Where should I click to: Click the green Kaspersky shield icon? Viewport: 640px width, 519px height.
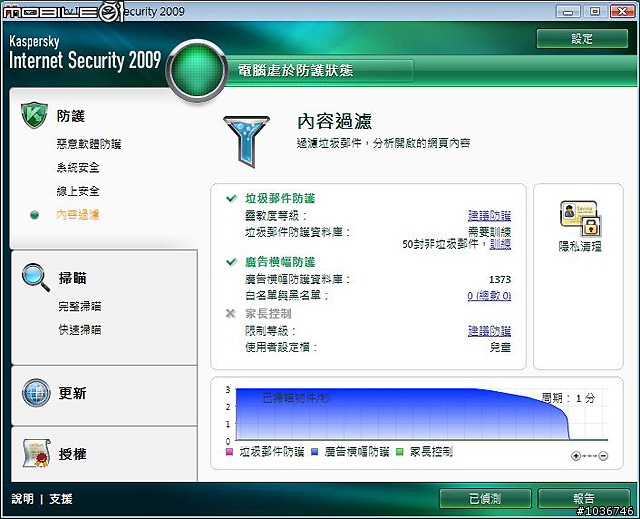point(34,115)
